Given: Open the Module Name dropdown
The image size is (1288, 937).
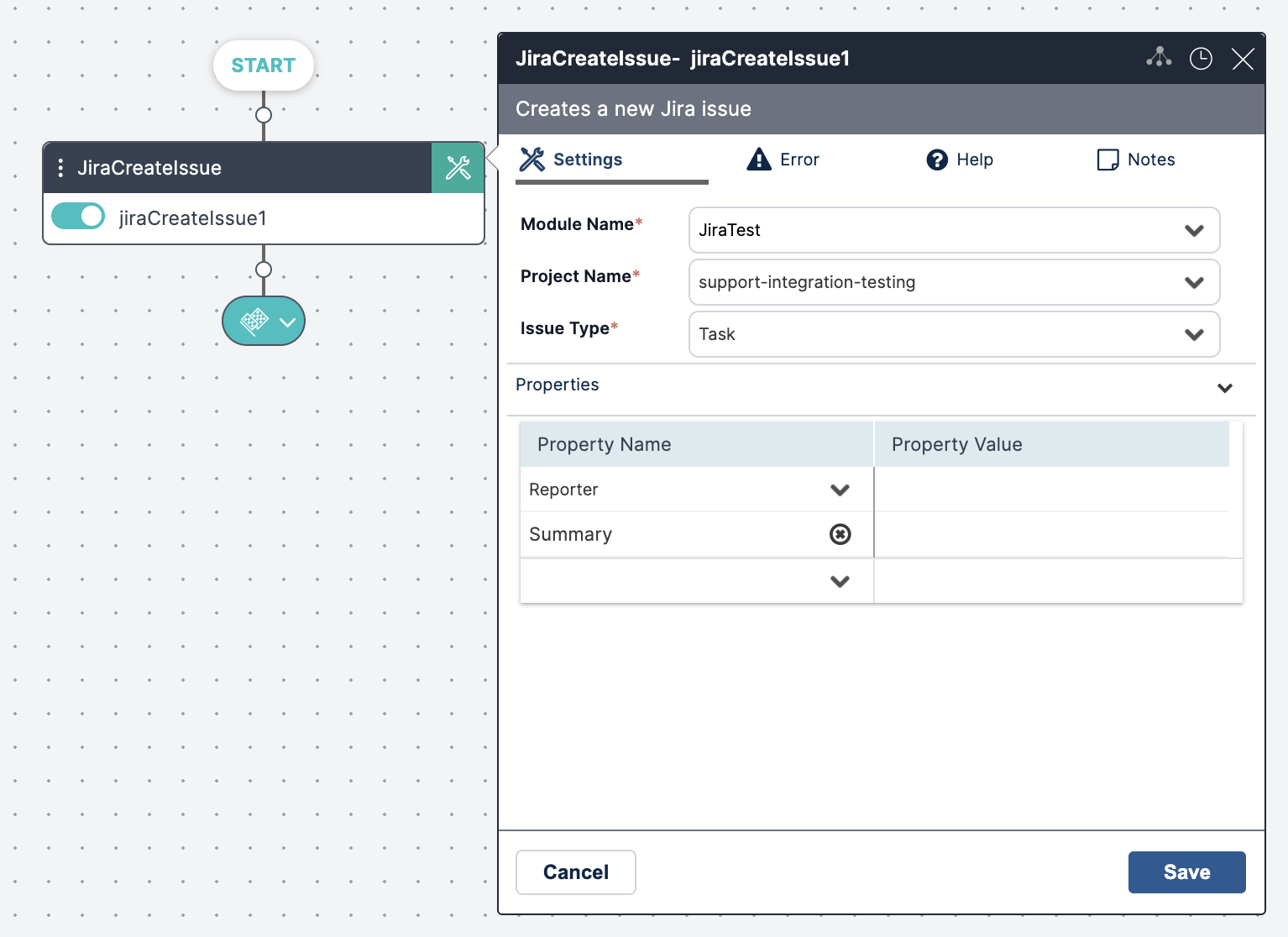Looking at the screenshot, I should 954,230.
